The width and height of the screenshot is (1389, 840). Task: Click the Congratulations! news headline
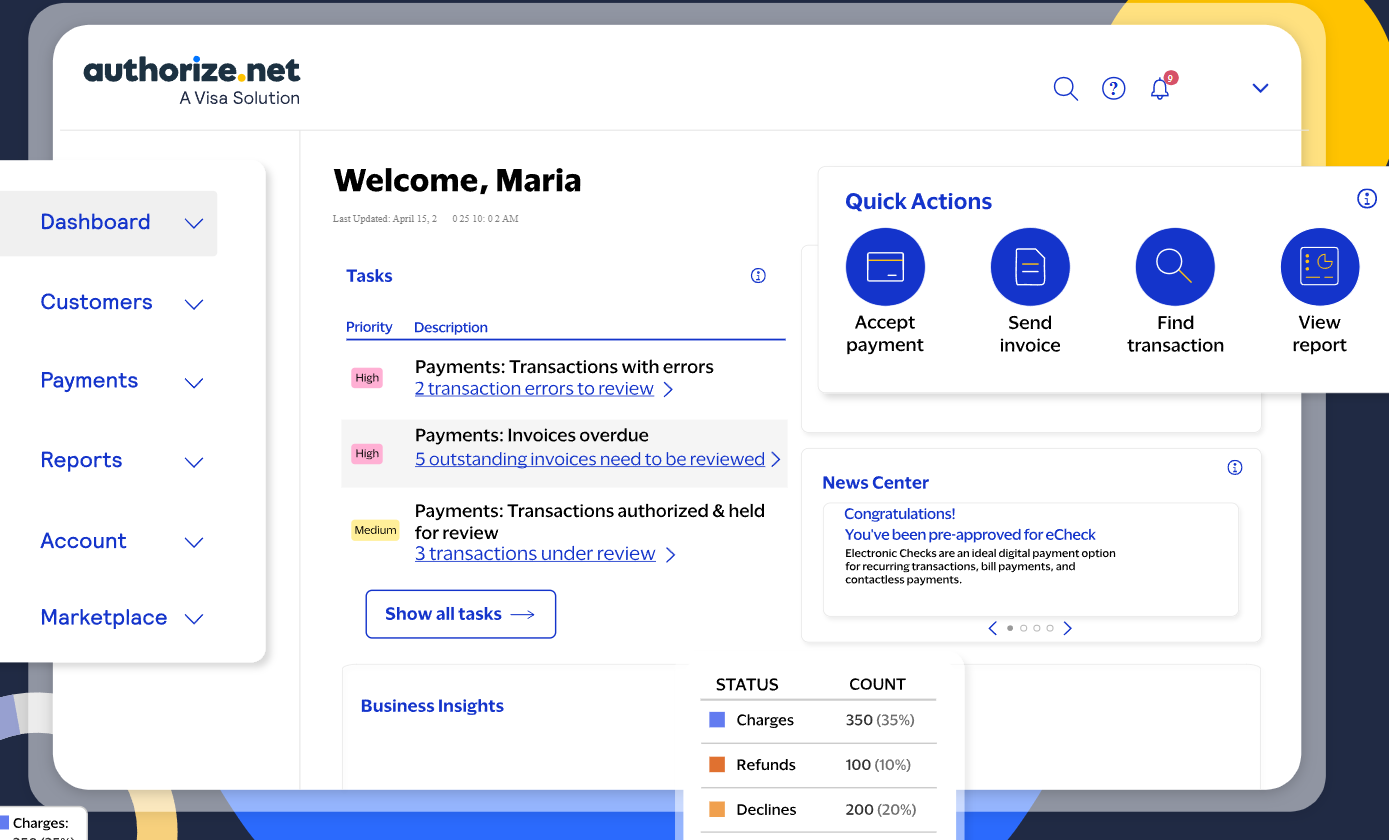[900, 514]
